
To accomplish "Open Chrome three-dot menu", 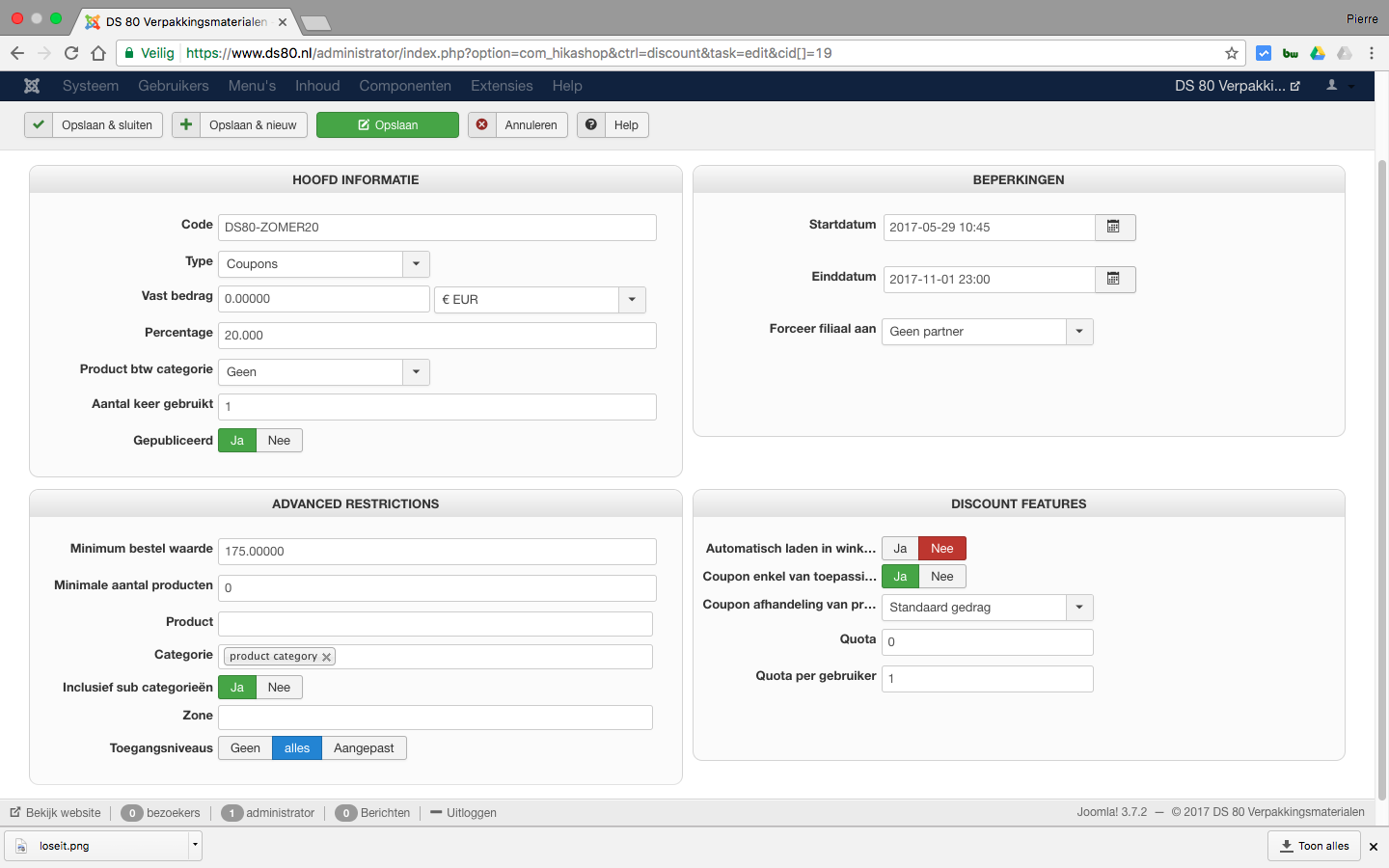I will coord(1372,53).
